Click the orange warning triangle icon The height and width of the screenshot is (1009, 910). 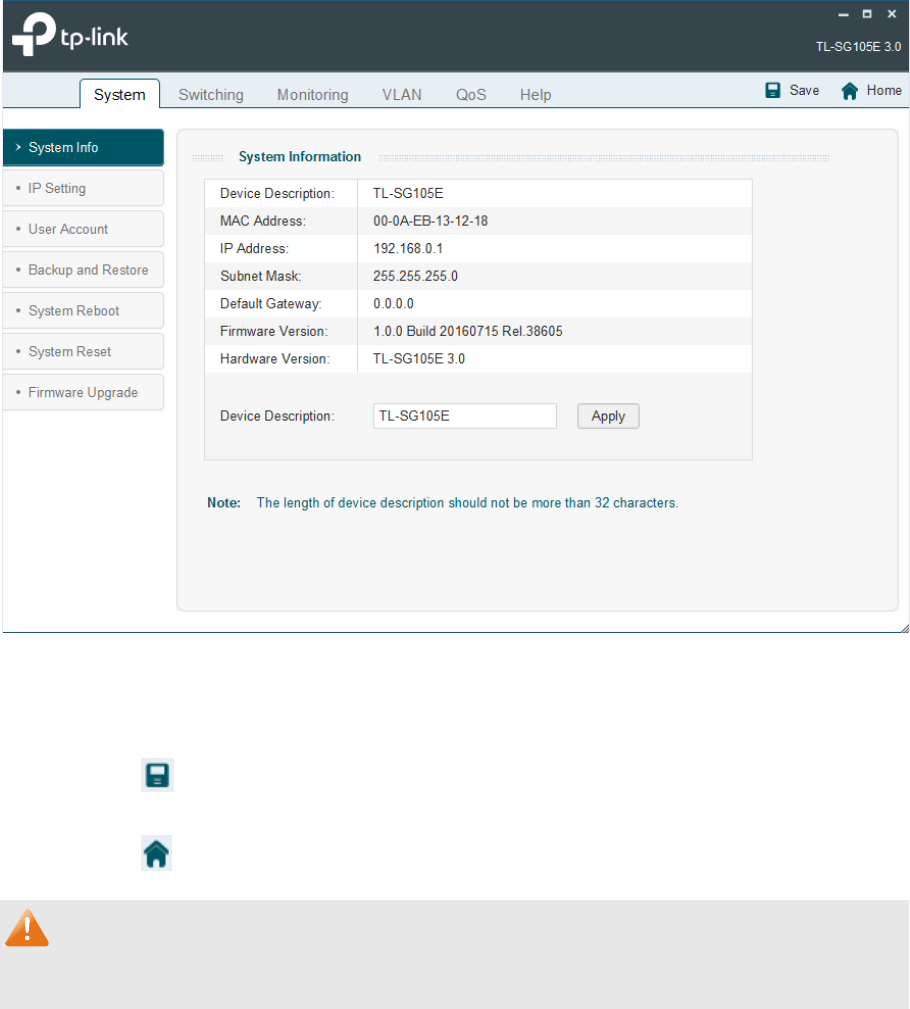[27, 928]
